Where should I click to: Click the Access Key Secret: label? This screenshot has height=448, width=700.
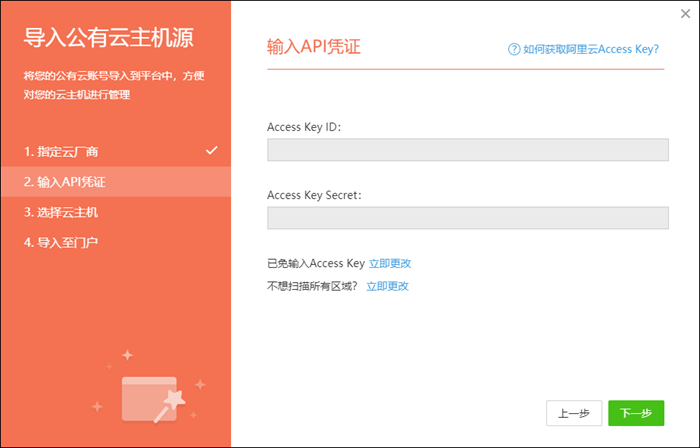(x=314, y=195)
